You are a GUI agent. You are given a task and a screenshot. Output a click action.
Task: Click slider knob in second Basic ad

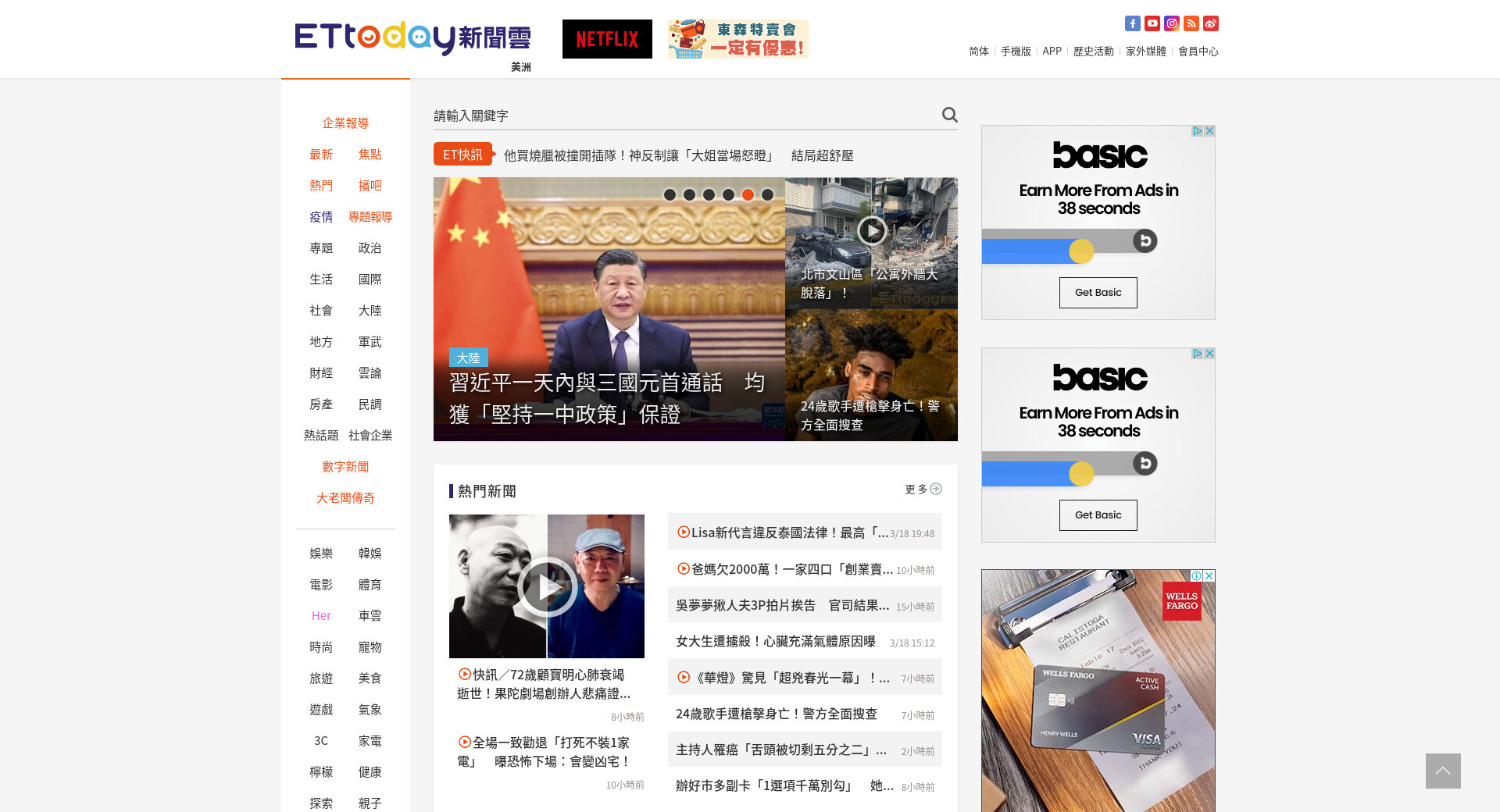click(1081, 473)
